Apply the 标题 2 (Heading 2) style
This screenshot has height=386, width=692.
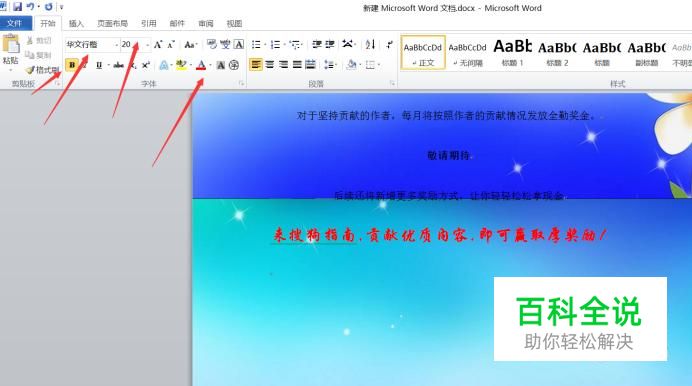tap(557, 52)
